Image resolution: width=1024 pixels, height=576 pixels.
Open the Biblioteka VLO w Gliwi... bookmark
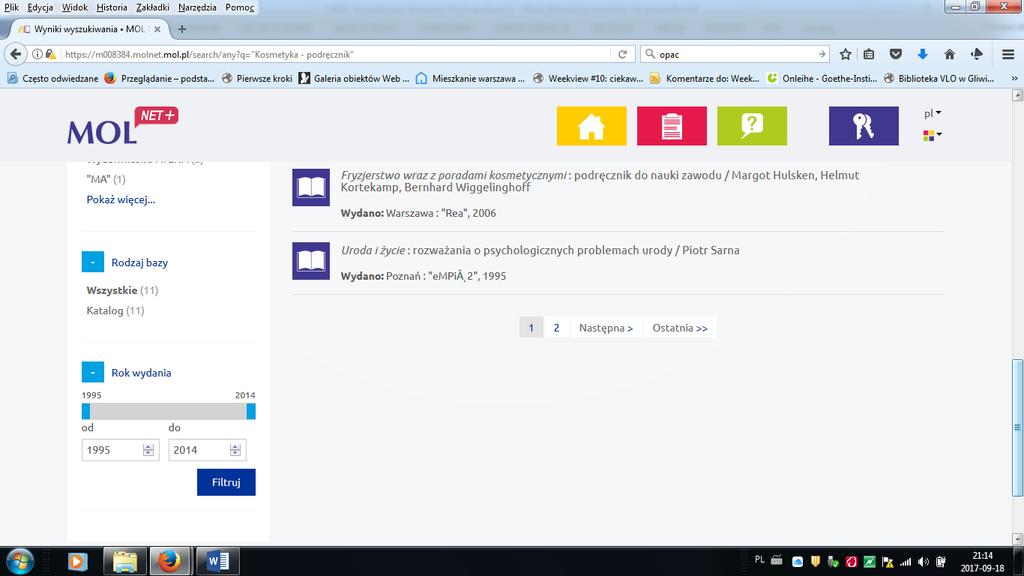(x=939, y=78)
